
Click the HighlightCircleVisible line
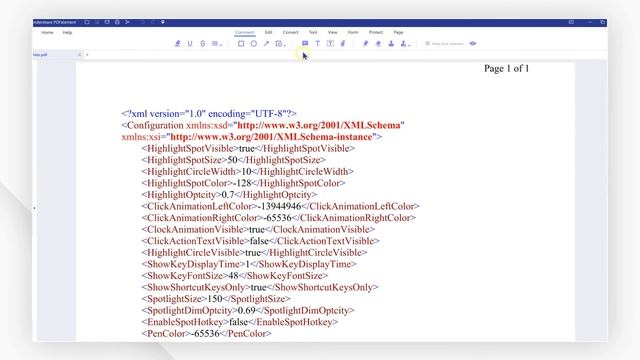pyautogui.click(x=254, y=253)
